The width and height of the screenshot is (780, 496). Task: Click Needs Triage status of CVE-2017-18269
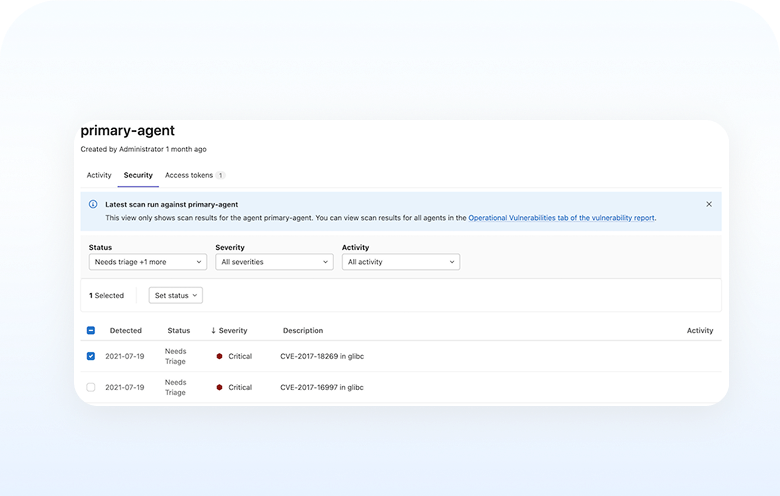pos(176,356)
